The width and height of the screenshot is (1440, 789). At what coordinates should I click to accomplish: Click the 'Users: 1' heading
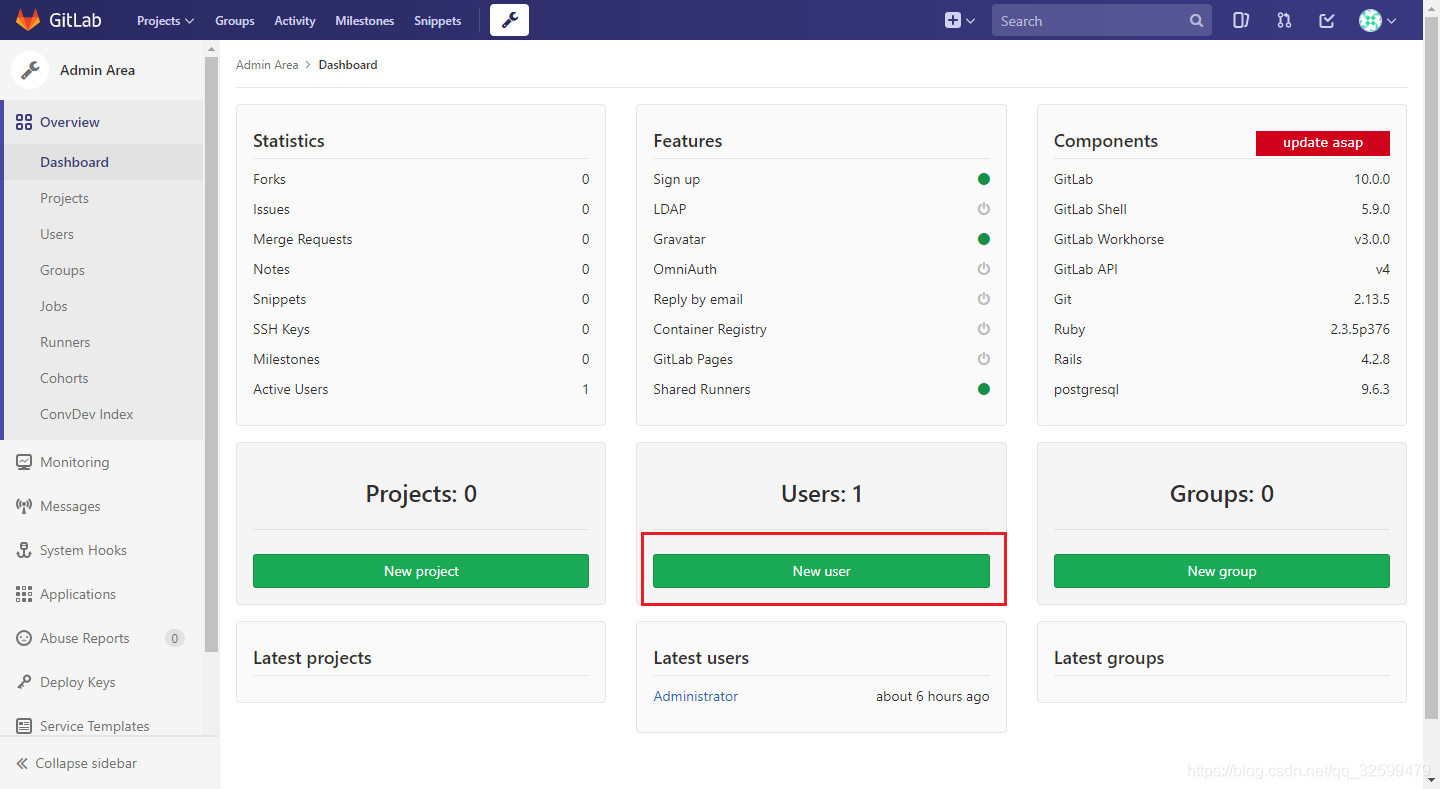coord(821,493)
